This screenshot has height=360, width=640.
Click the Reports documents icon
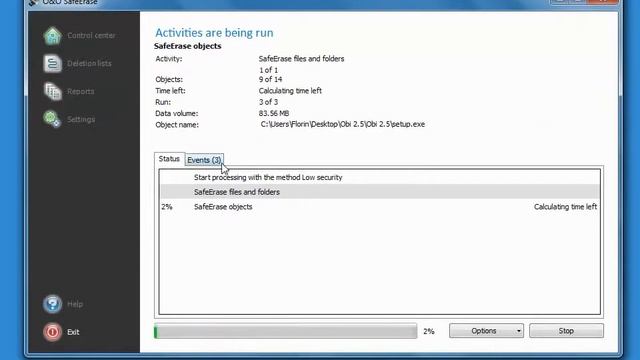coord(52,91)
